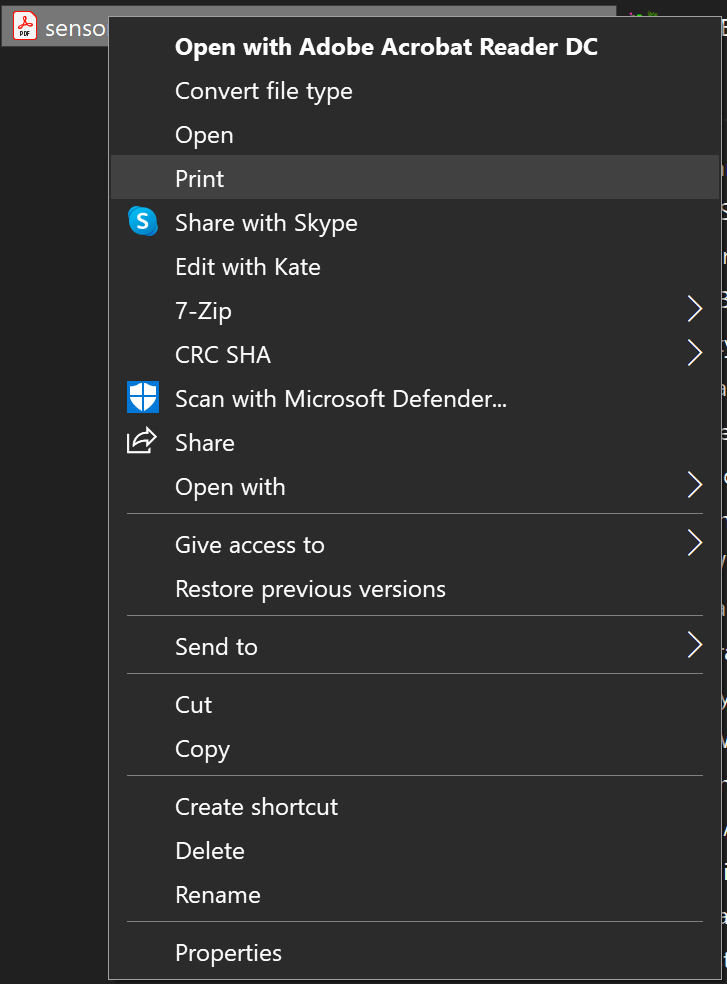Cut the selected file
727x984 pixels.
(193, 705)
